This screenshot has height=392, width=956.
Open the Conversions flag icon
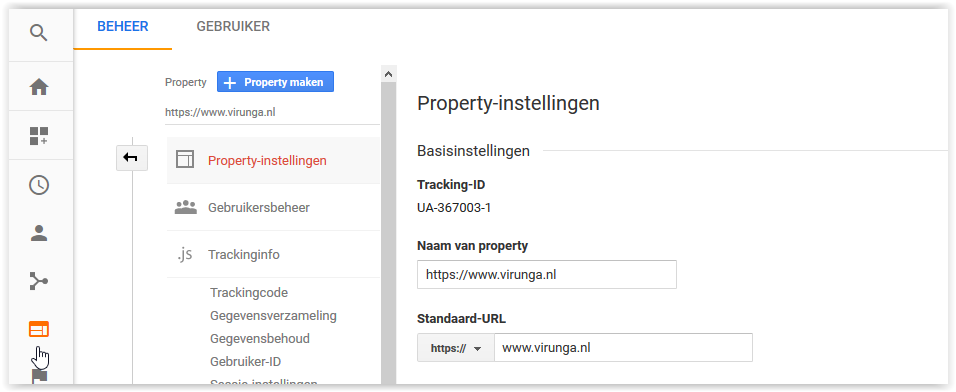point(39,377)
